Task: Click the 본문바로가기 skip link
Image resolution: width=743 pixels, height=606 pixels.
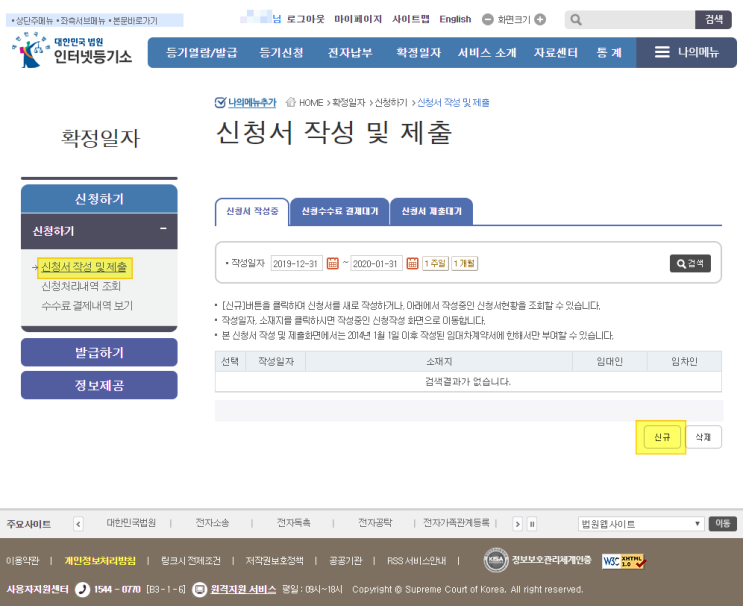Action: click(x=135, y=21)
